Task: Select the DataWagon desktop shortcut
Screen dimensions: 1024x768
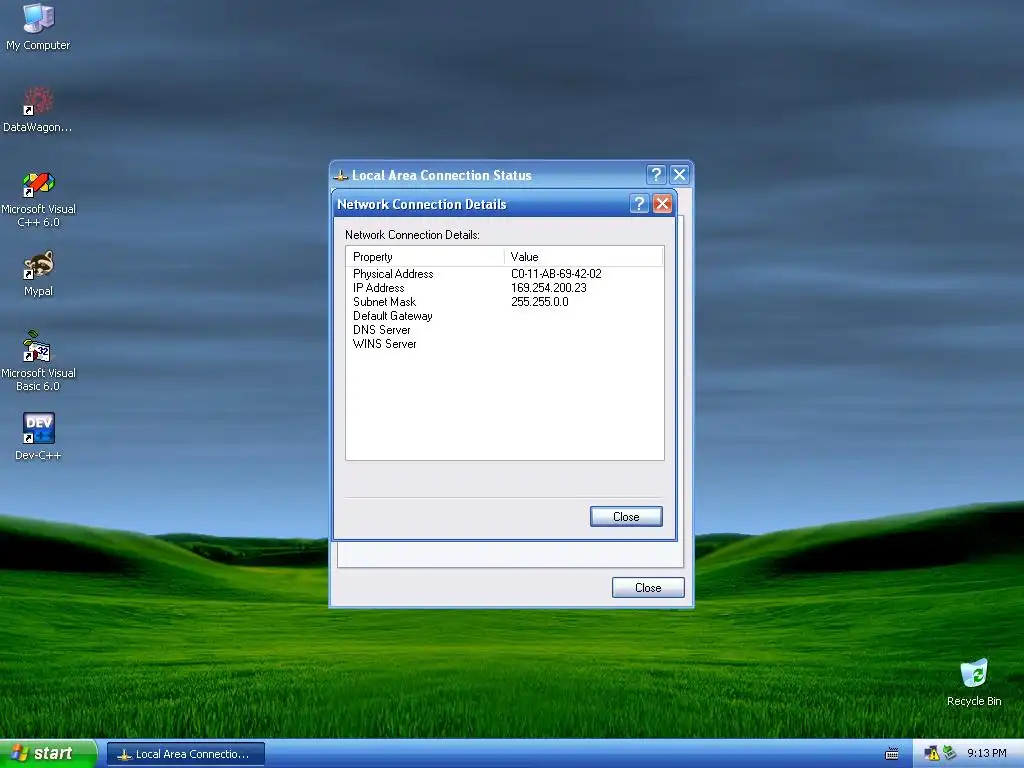Action: (38, 109)
